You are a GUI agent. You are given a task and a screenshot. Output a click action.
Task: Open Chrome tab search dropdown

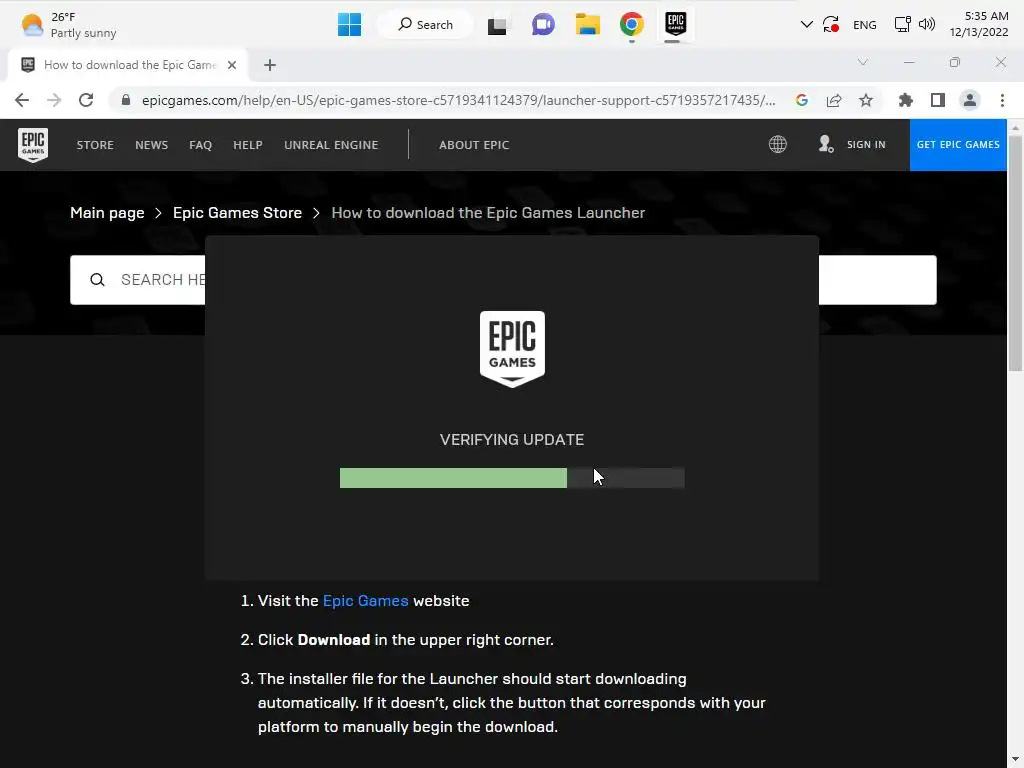coord(863,62)
